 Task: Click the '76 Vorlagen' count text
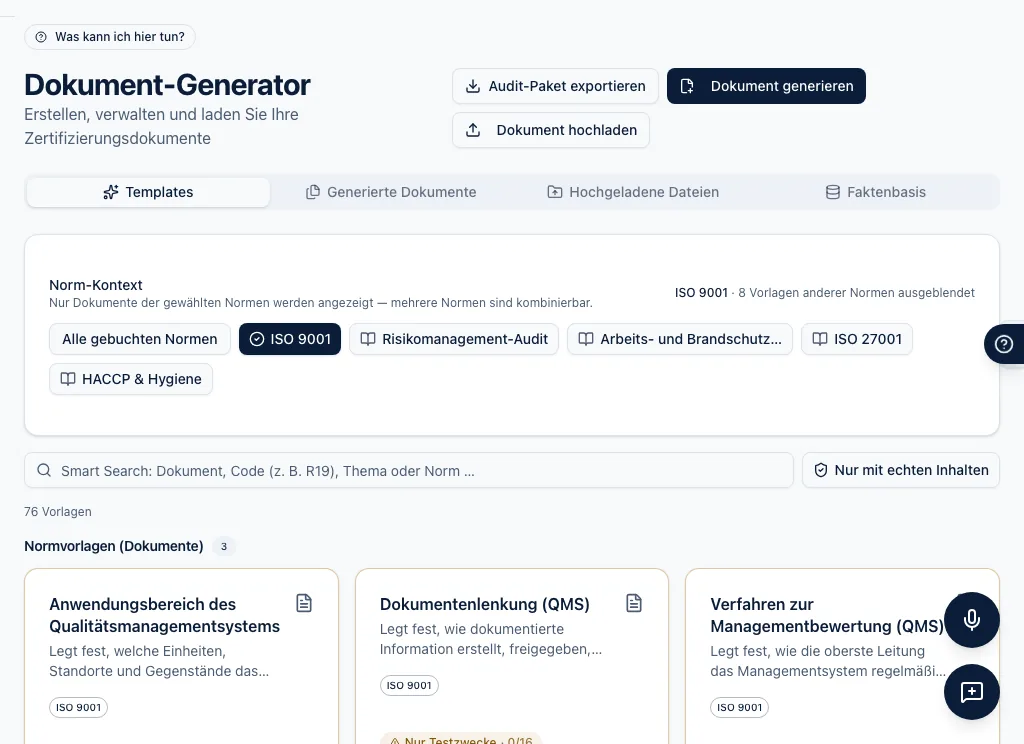click(58, 511)
